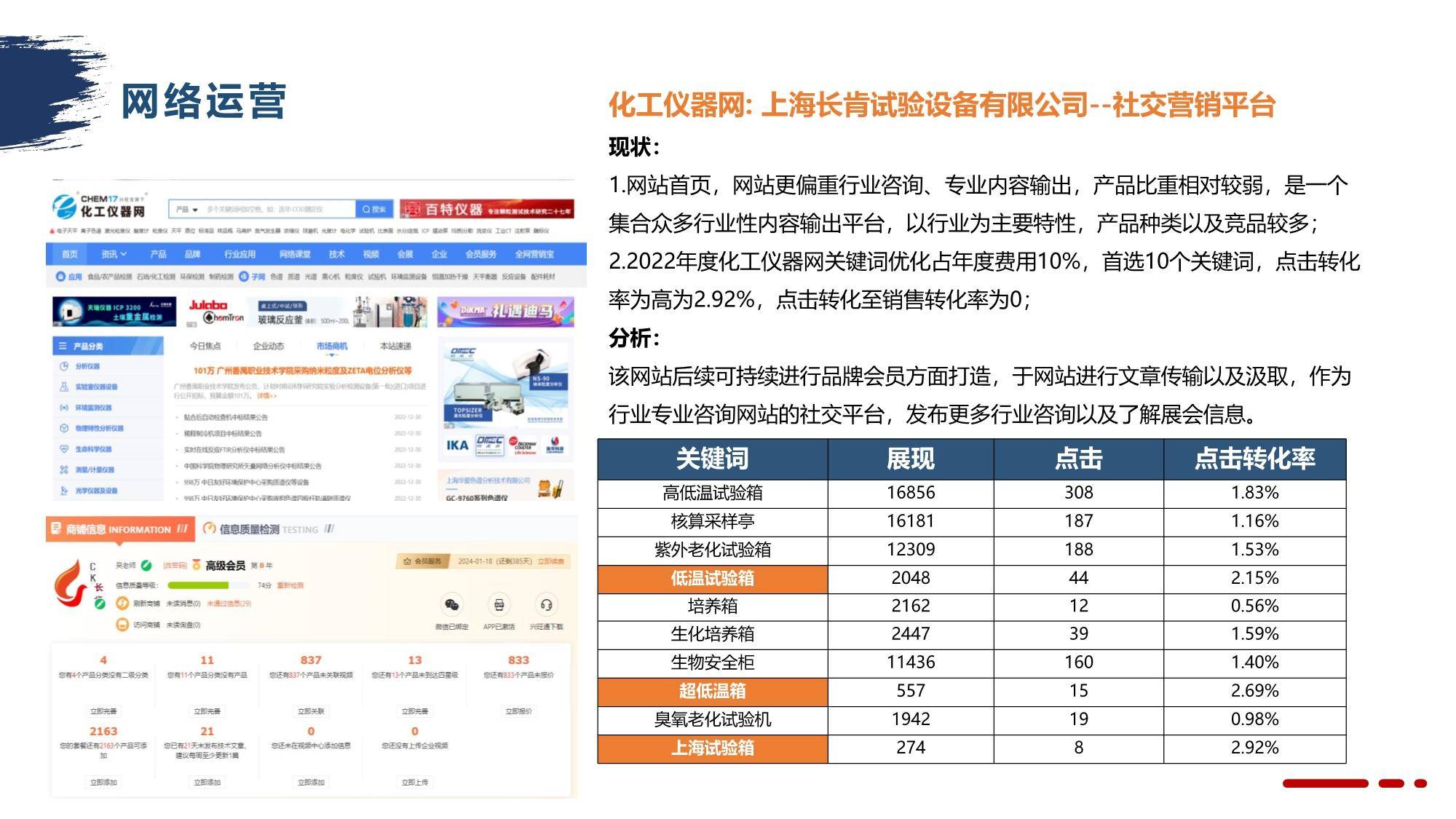The width and height of the screenshot is (1456, 819).
Task: Open 品牌 in the navigation bar
Action: [192, 254]
